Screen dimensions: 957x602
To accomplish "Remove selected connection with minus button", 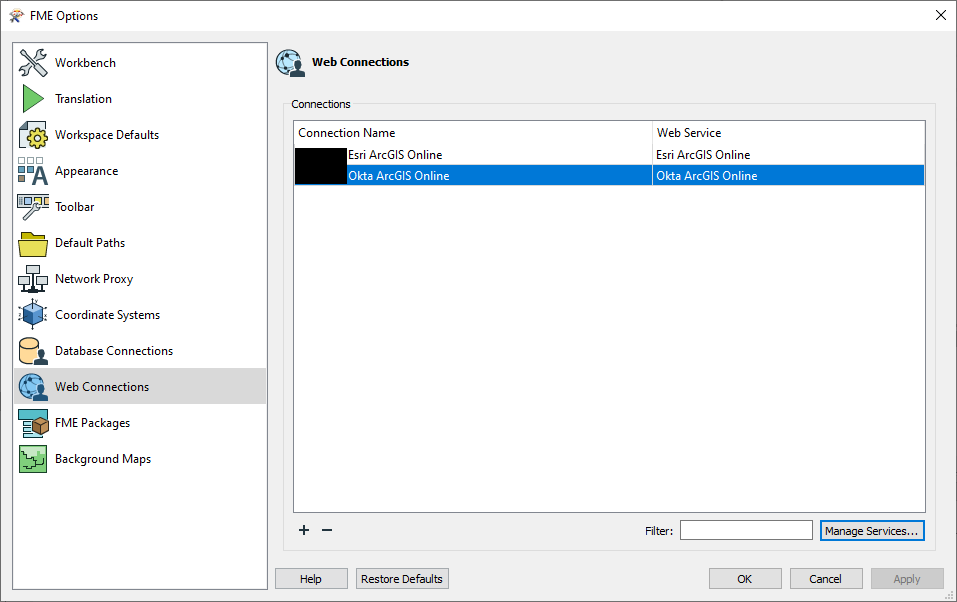I will tap(327, 530).
